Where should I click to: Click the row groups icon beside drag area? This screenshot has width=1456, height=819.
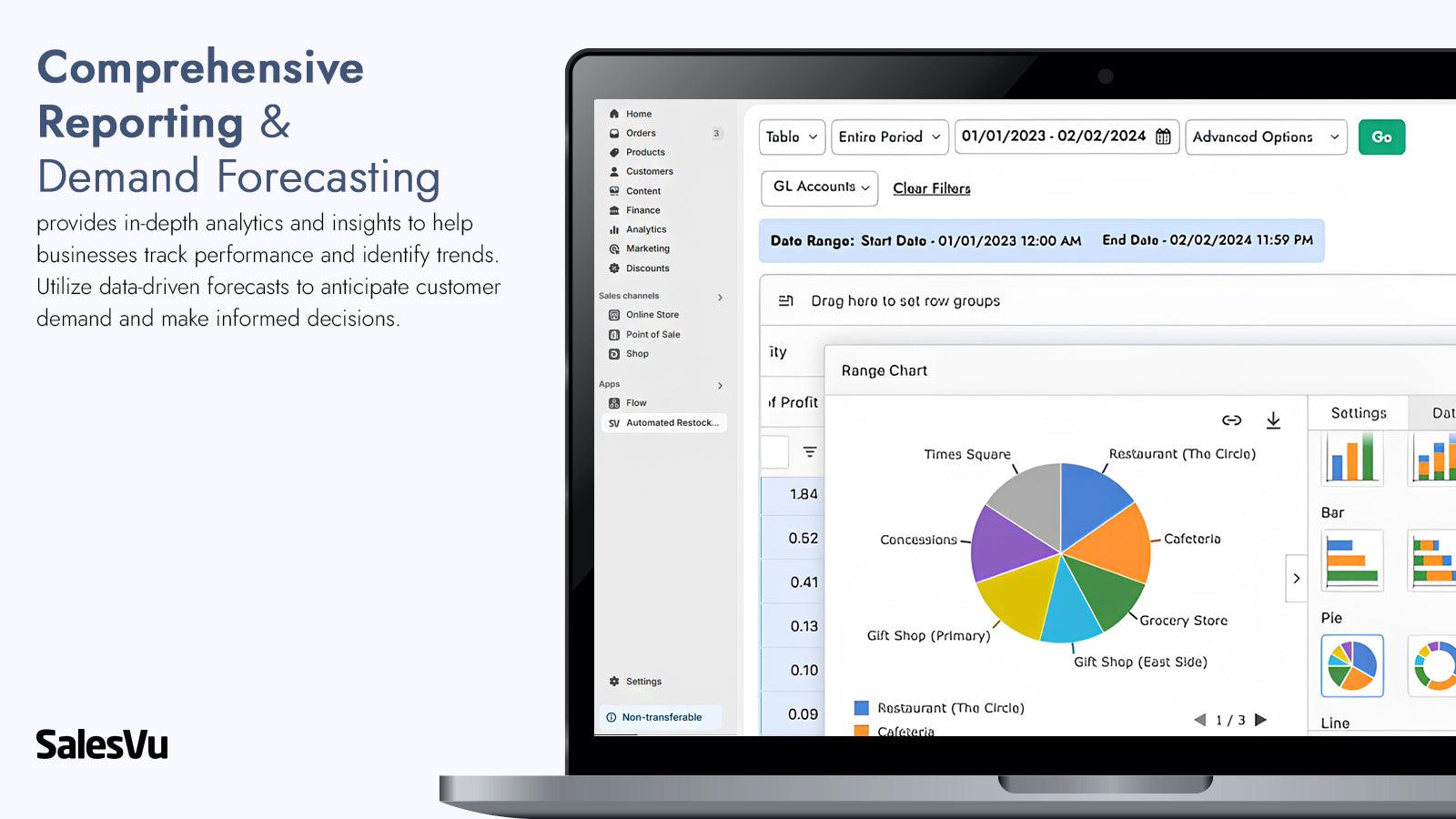[x=788, y=300]
